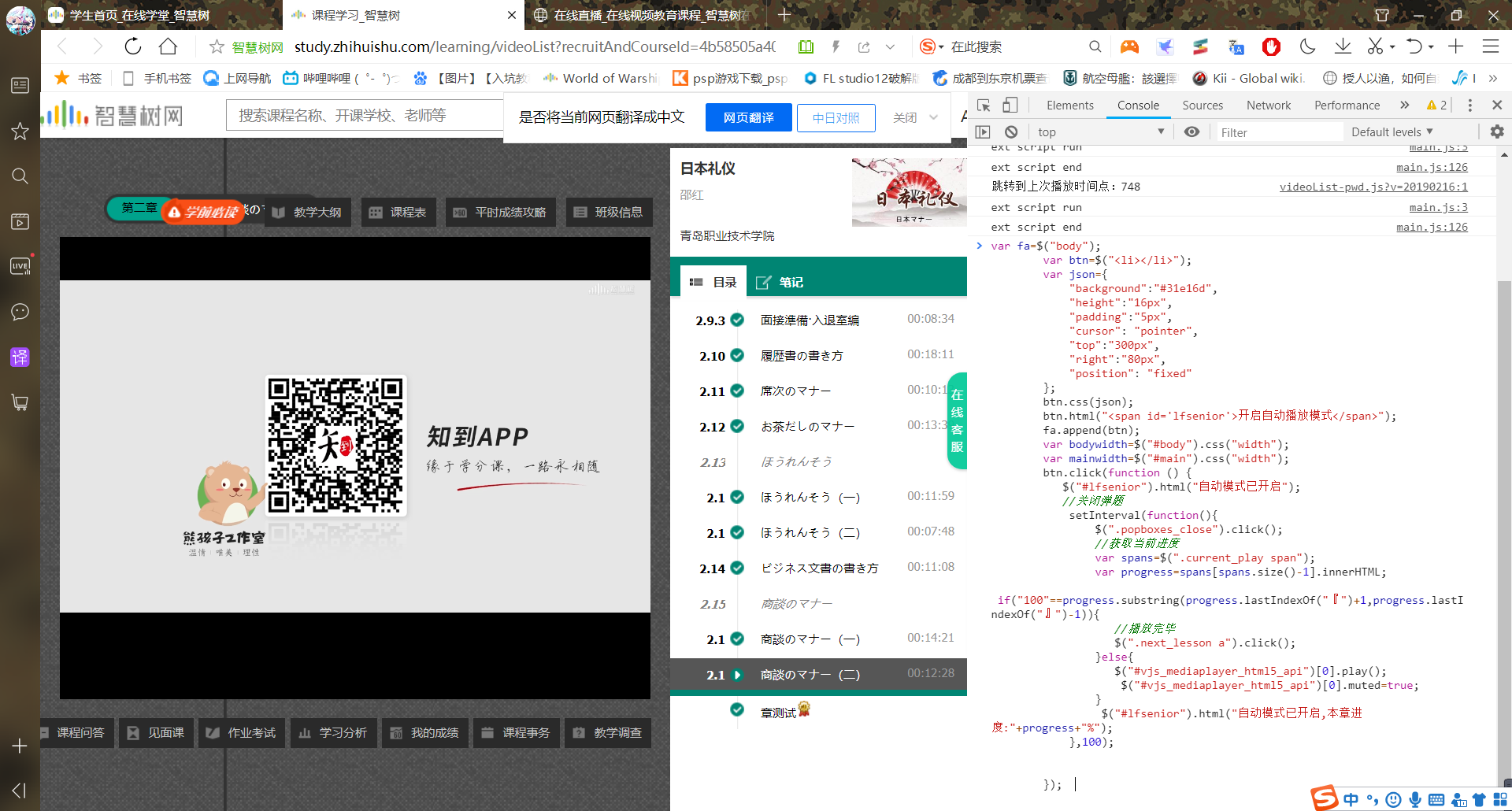Show hidden bookmarks overflow chevron
This screenshot has height=811, width=1512.
tap(1492, 78)
